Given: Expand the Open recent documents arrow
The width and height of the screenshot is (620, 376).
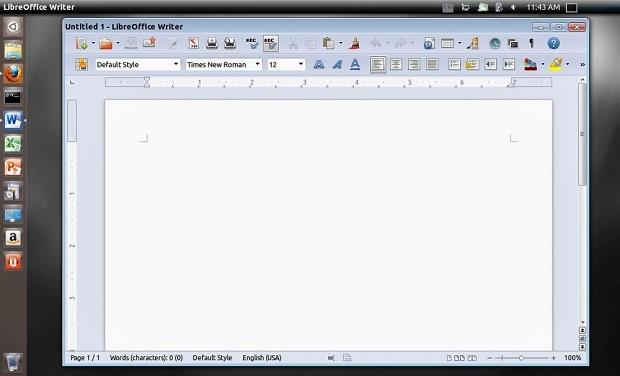Looking at the screenshot, I should (x=117, y=43).
